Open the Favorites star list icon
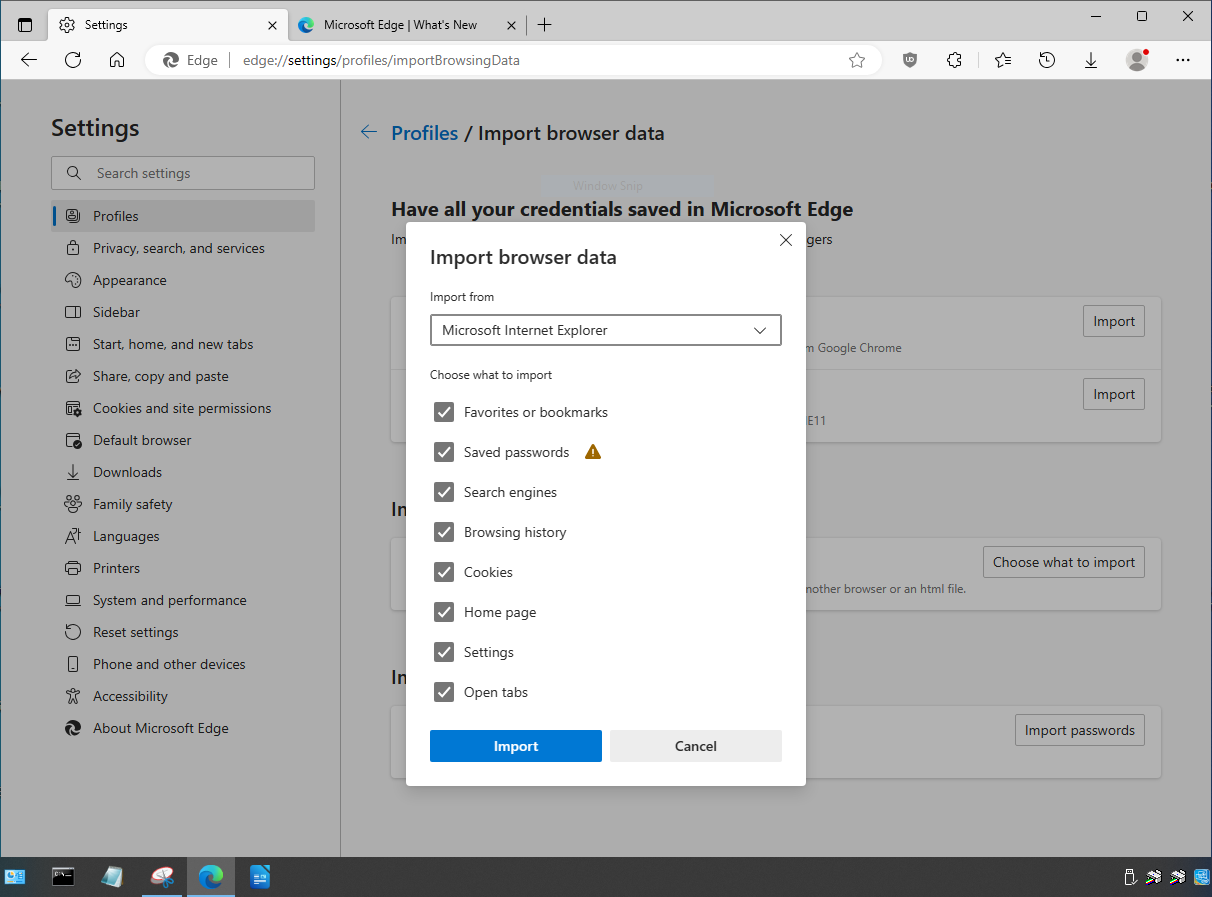 click(1002, 60)
